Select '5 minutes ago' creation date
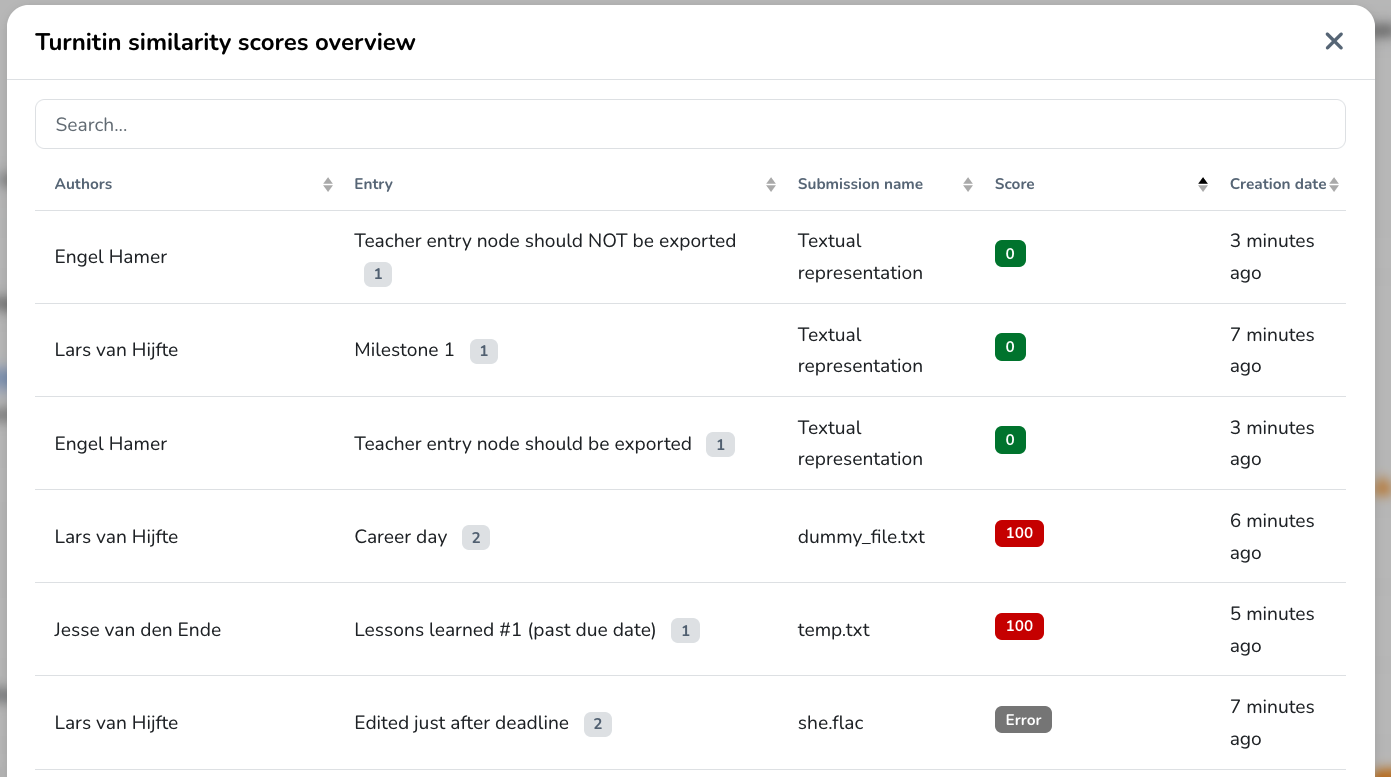Viewport: 1391px width, 777px height. pos(1272,630)
